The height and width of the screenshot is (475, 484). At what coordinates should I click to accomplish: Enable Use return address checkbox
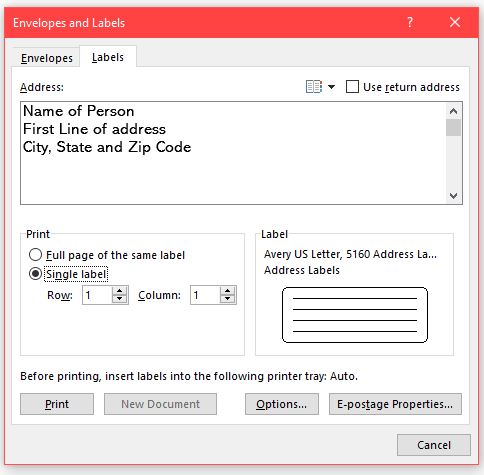coord(352,87)
